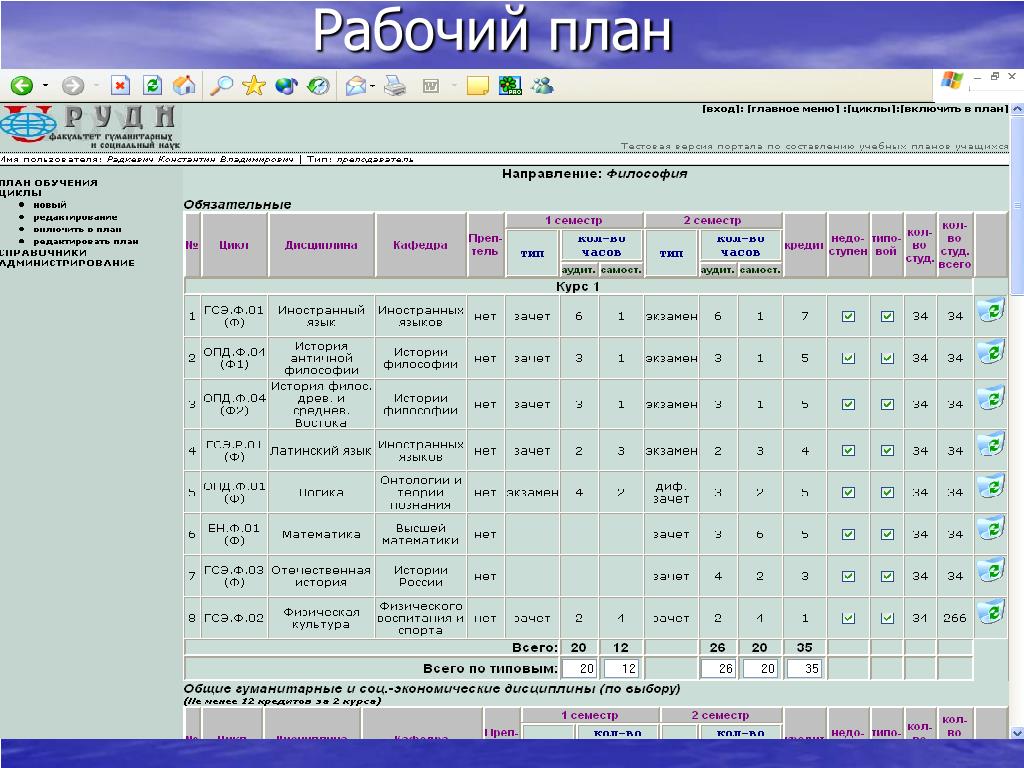
Task: Open включить в план sidebar item
Action: click(77, 229)
